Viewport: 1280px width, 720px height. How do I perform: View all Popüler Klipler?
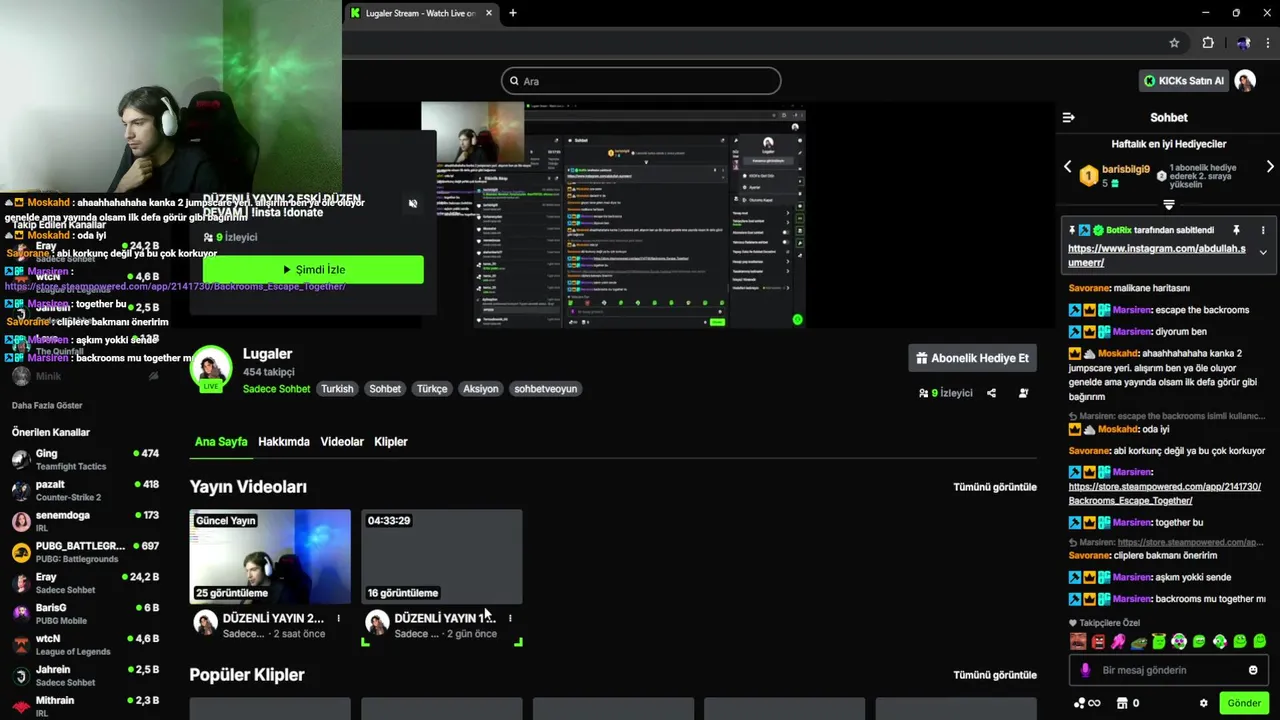coord(995,675)
